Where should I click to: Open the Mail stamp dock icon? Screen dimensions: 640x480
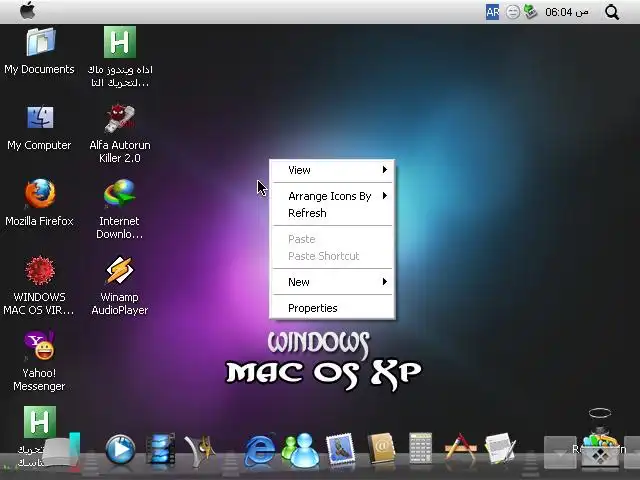pyautogui.click(x=340, y=449)
